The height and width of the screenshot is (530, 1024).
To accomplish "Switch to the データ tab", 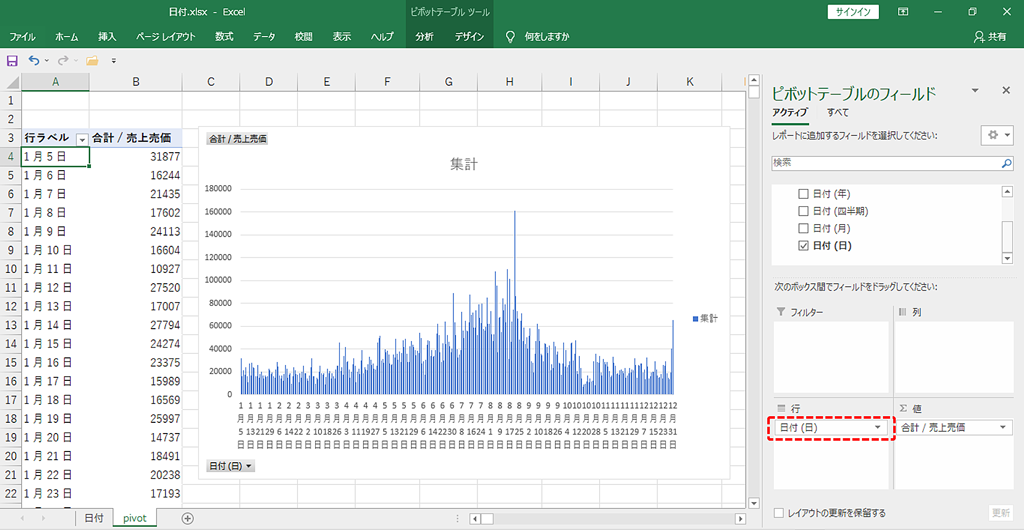I will [264, 37].
